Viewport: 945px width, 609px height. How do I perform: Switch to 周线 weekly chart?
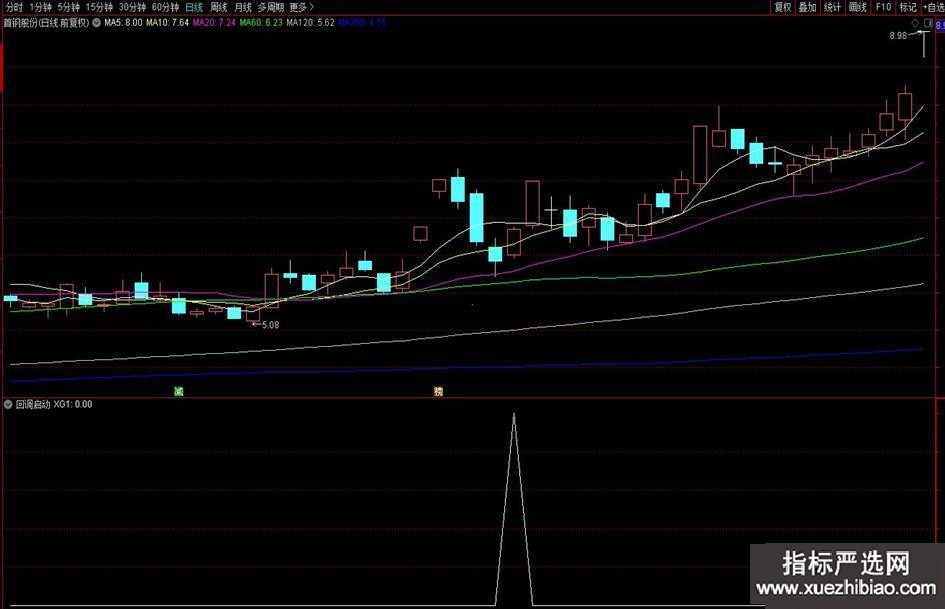219,7
